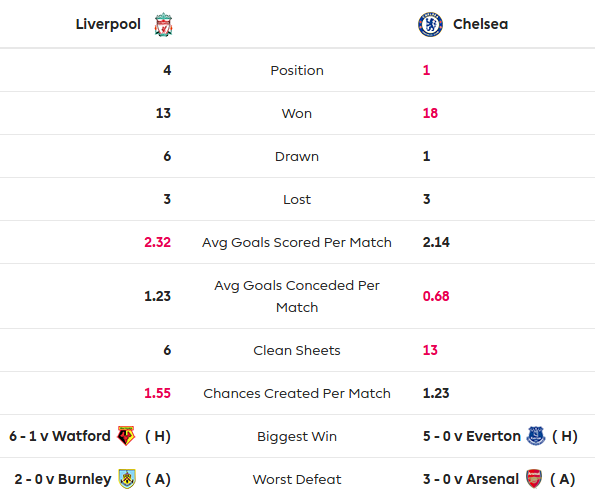Click the Chelsea club crest icon
Viewport: 595px width, 496px height.
point(430,25)
